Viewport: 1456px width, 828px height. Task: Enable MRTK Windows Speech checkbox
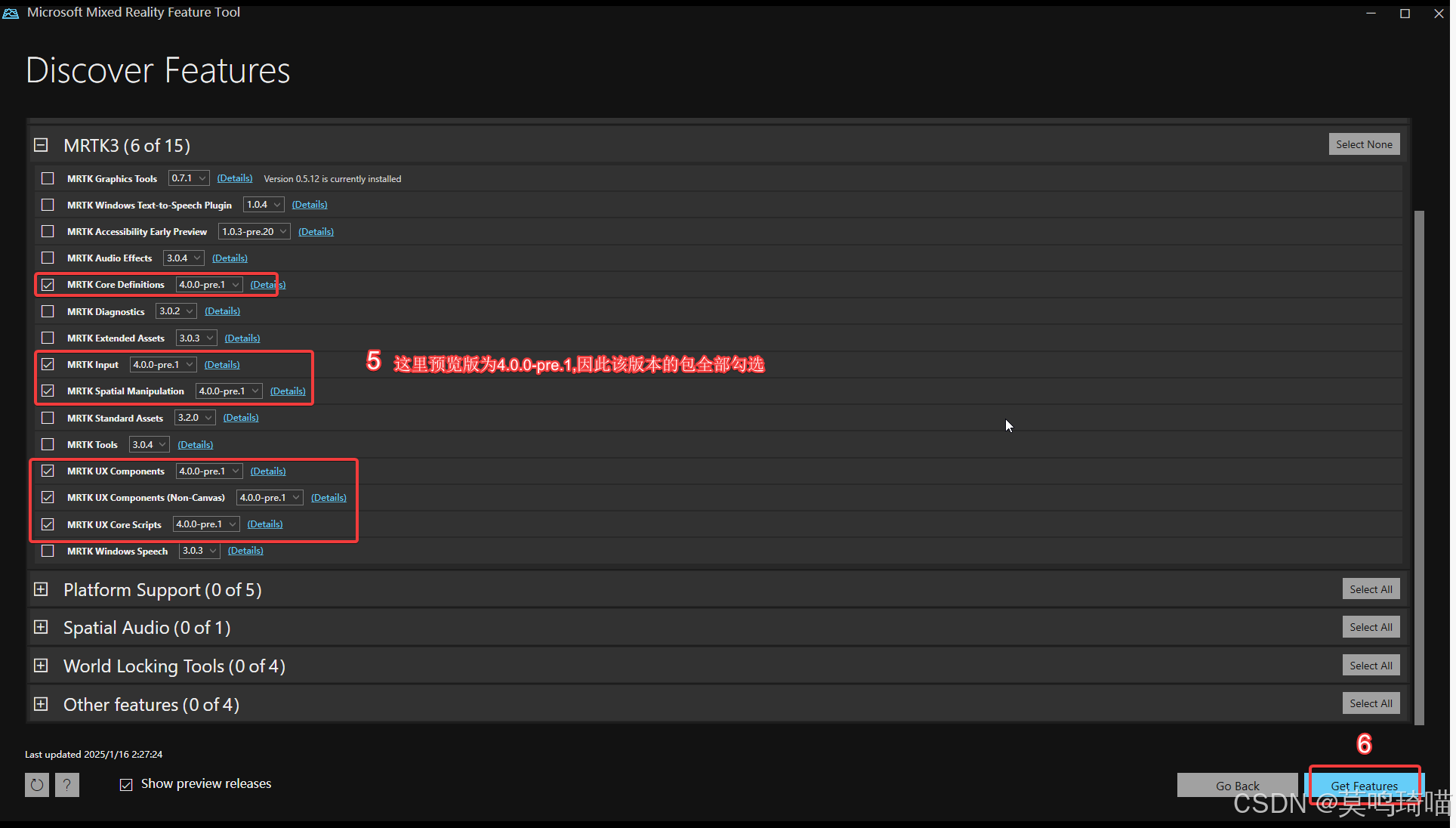tap(48, 551)
